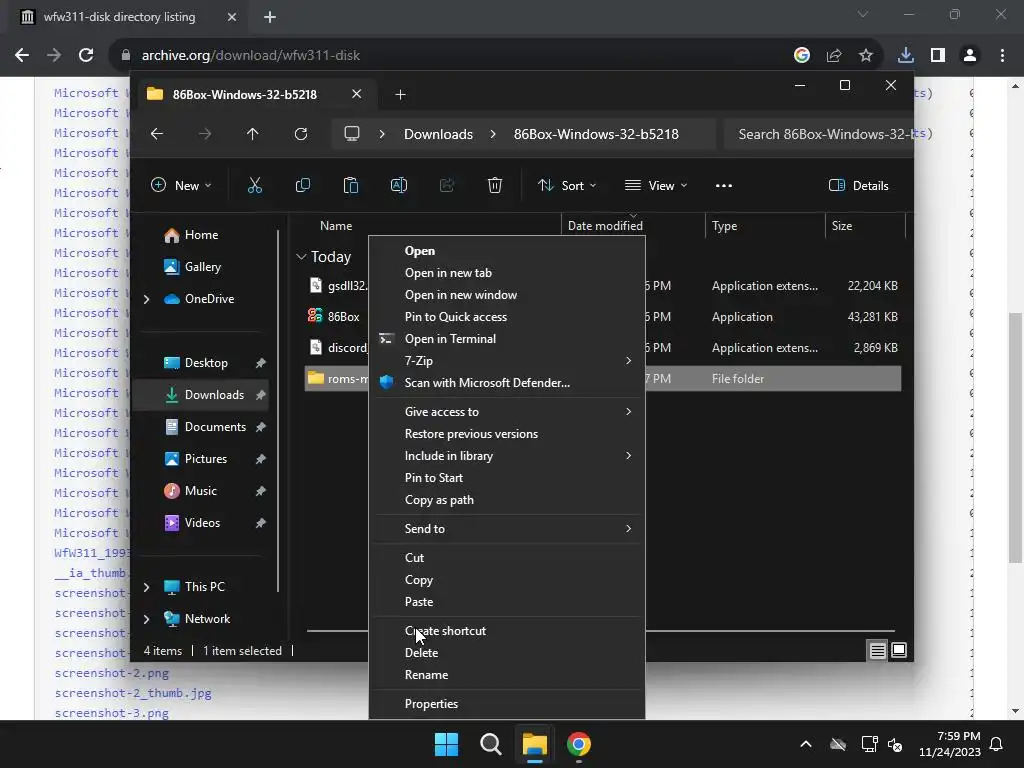Click Downloads in the breadcrumb path
The width and height of the screenshot is (1024, 768).
coord(438,134)
